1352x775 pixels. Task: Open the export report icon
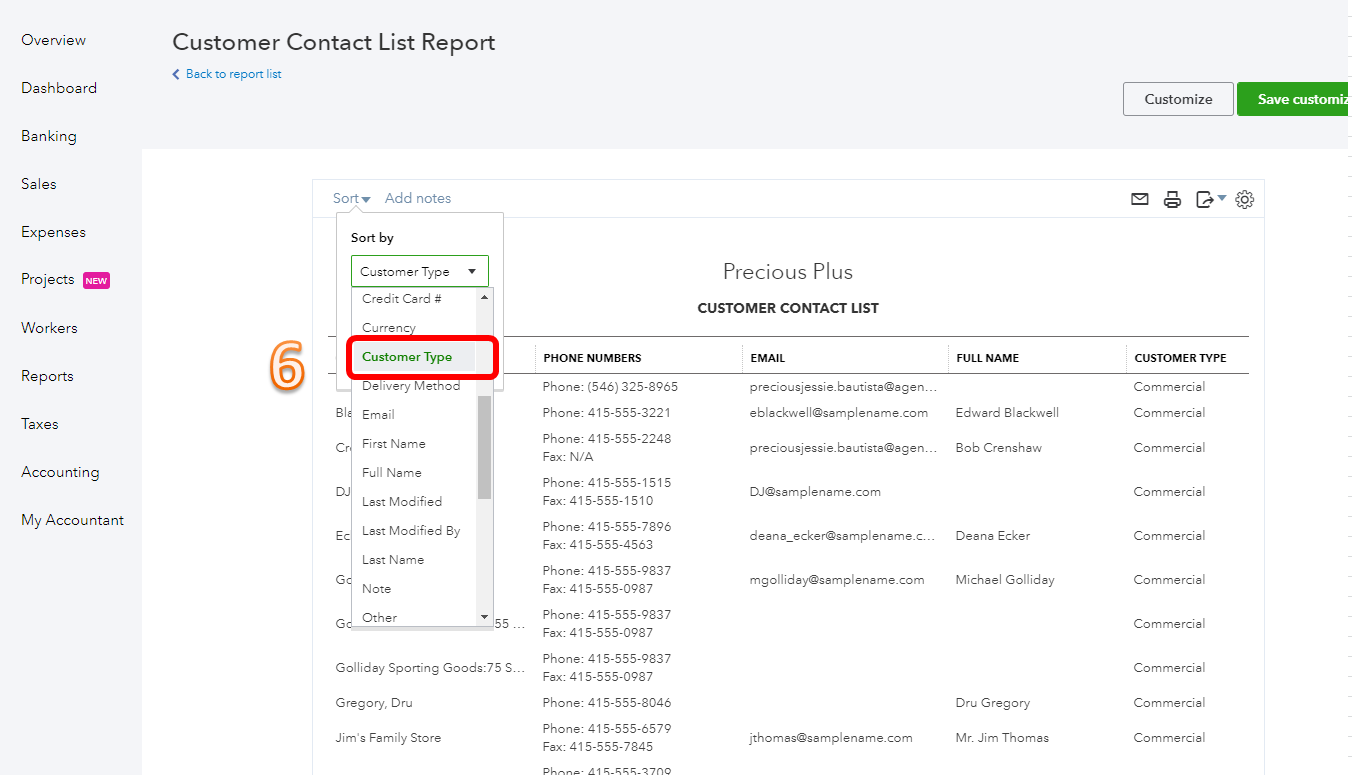[1204, 198]
